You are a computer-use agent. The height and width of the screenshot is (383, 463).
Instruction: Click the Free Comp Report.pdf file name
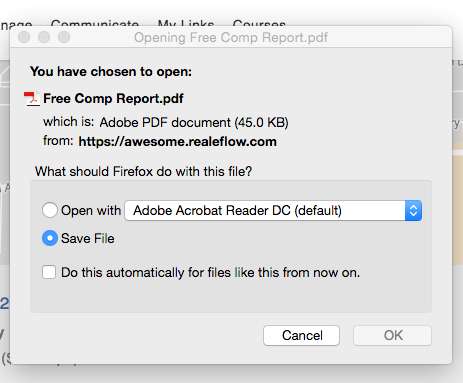[x=113, y=99]
